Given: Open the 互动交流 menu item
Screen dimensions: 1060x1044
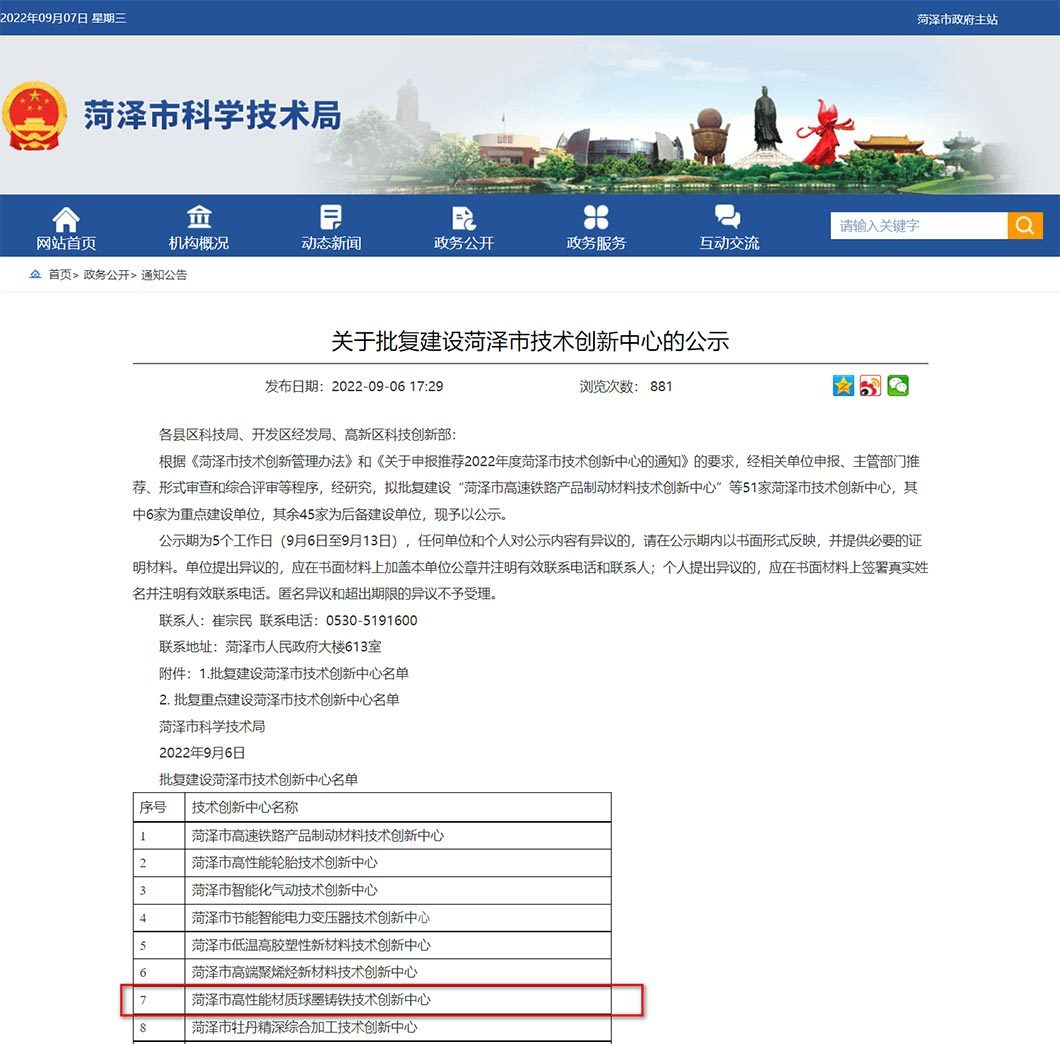Looking at the screenshot, I should pos(729,243).
